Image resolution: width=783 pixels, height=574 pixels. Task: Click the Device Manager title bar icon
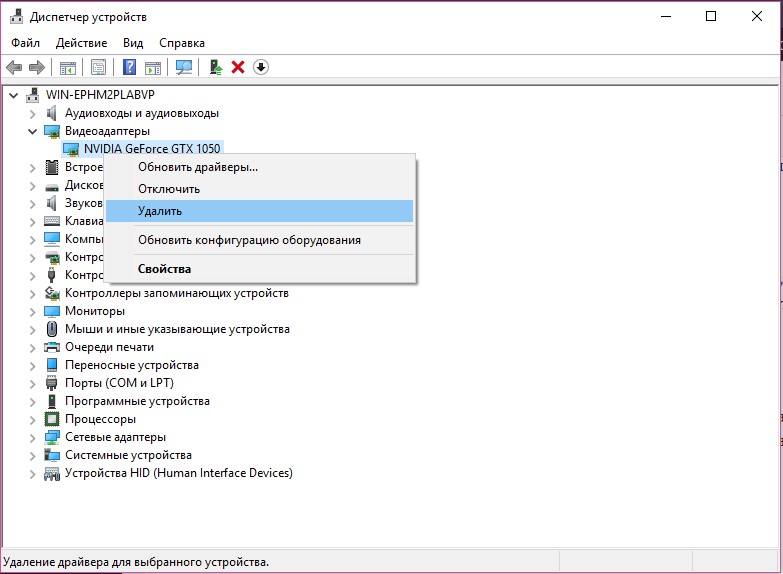point(16,16)
